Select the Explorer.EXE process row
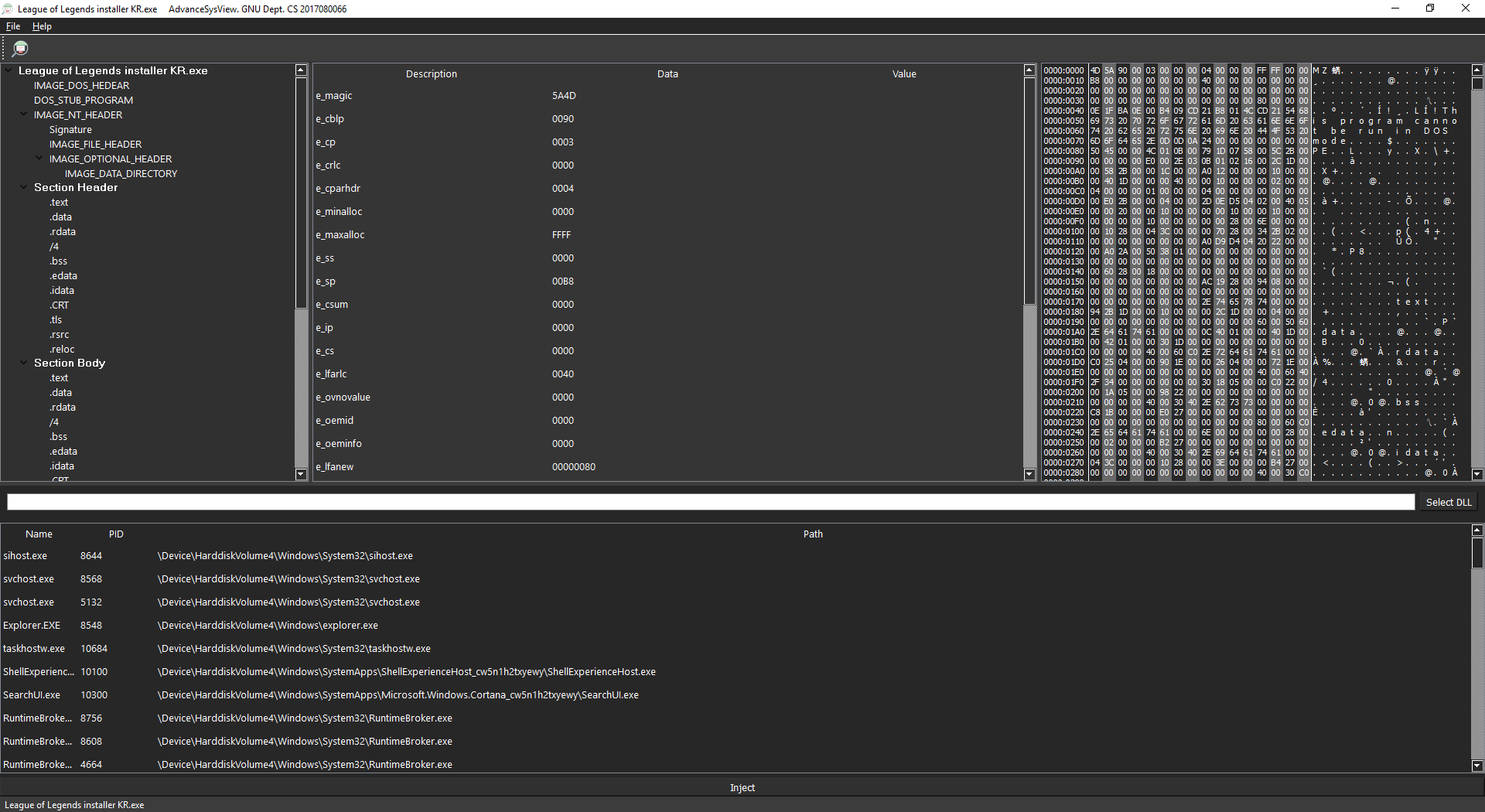Viewport: 1485px width, 812px height. tap(735, 626)
